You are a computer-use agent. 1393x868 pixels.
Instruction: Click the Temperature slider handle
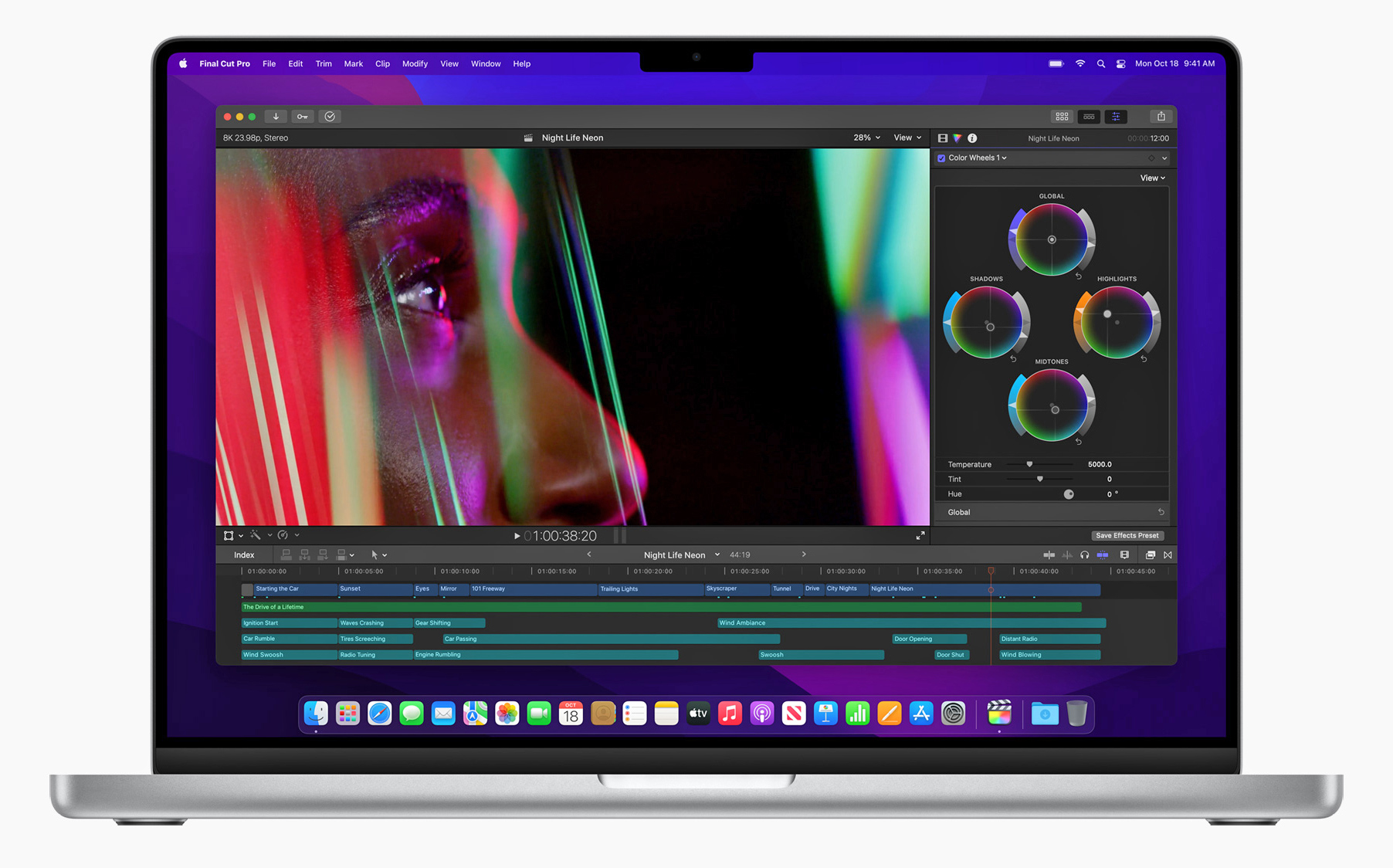(x=1029, y=464)
